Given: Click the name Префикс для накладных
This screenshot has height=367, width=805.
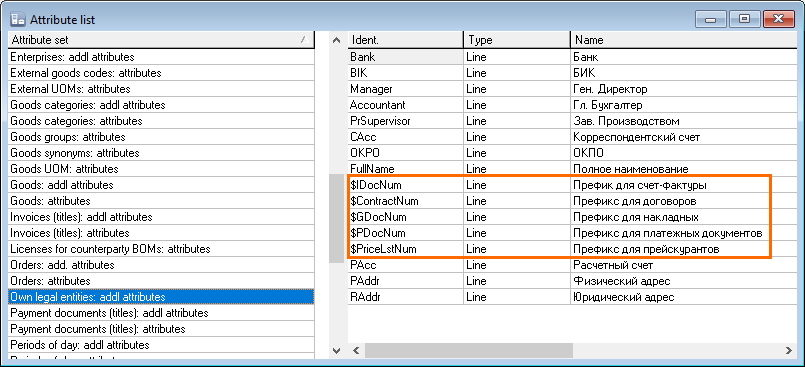Looking at the screenshot, I should pyautogui.click(x=636, y=217).
